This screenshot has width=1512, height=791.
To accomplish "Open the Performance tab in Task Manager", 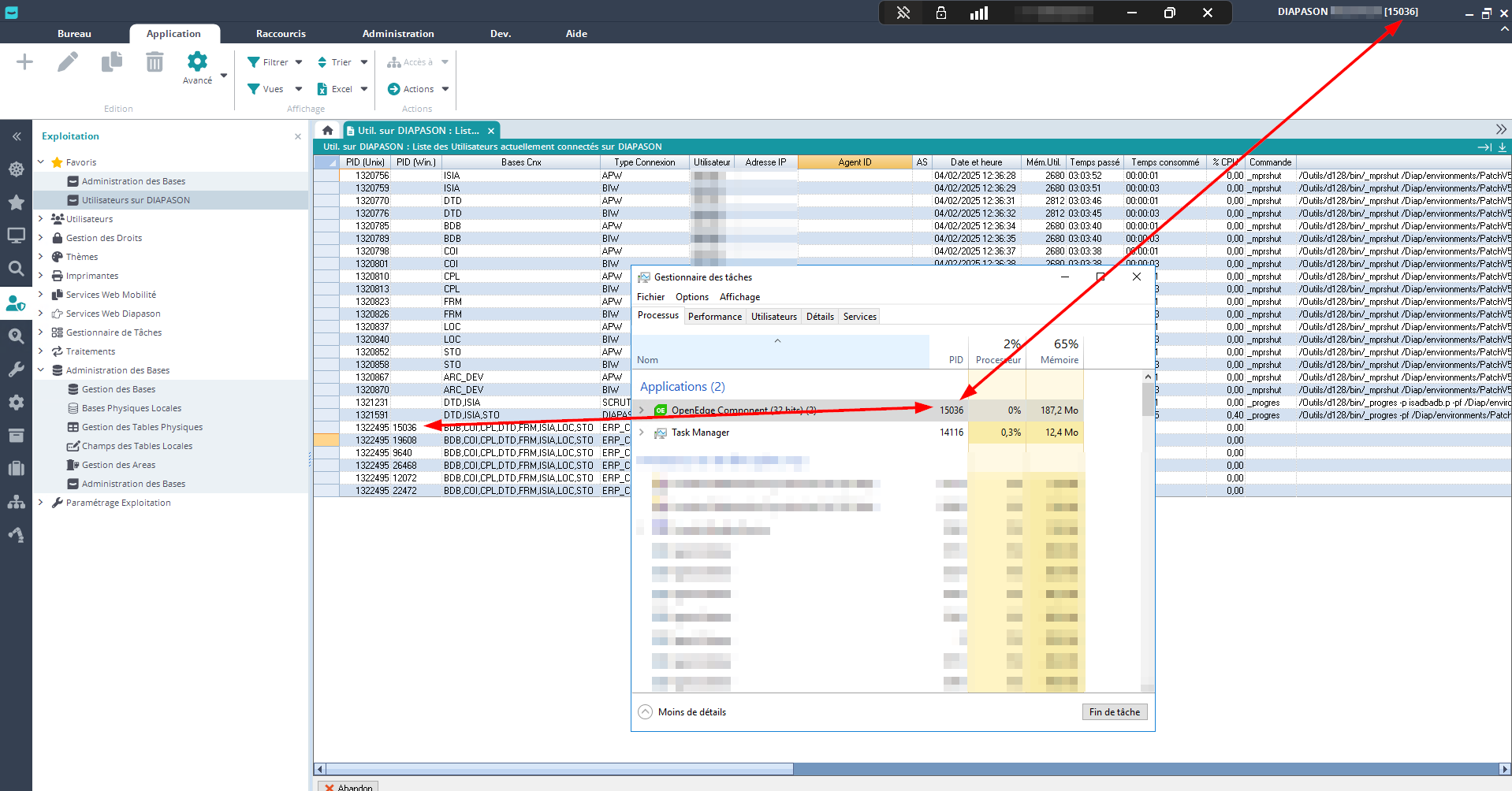I will (714, 317).
